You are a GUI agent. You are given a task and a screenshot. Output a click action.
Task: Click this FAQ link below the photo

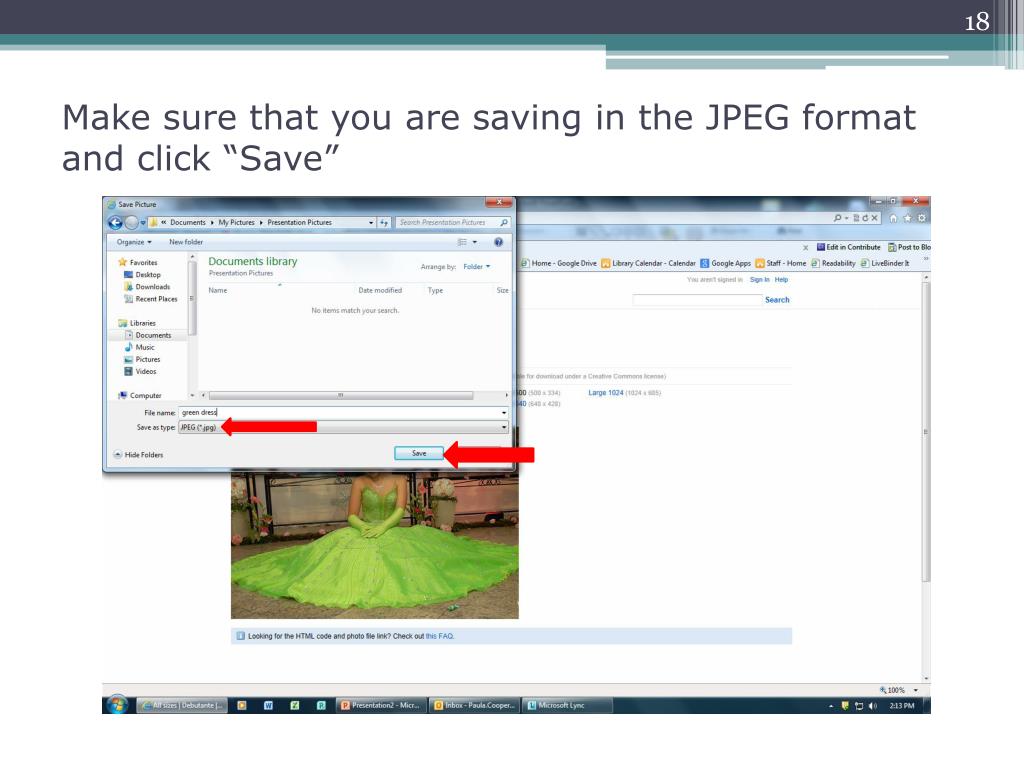point(440,636)
